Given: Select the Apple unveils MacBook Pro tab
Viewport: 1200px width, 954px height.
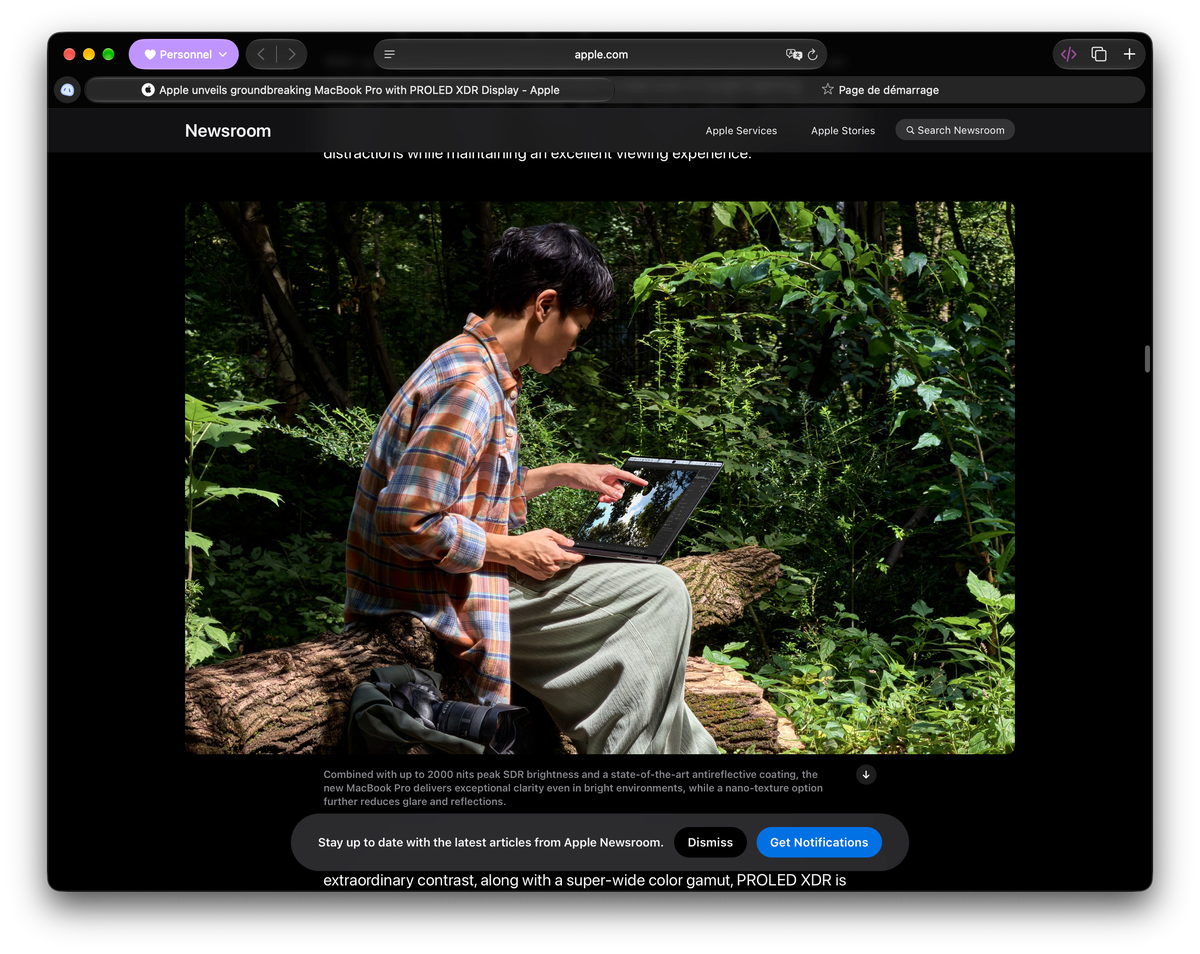Looking at the screenshot, I should (350, 89).
